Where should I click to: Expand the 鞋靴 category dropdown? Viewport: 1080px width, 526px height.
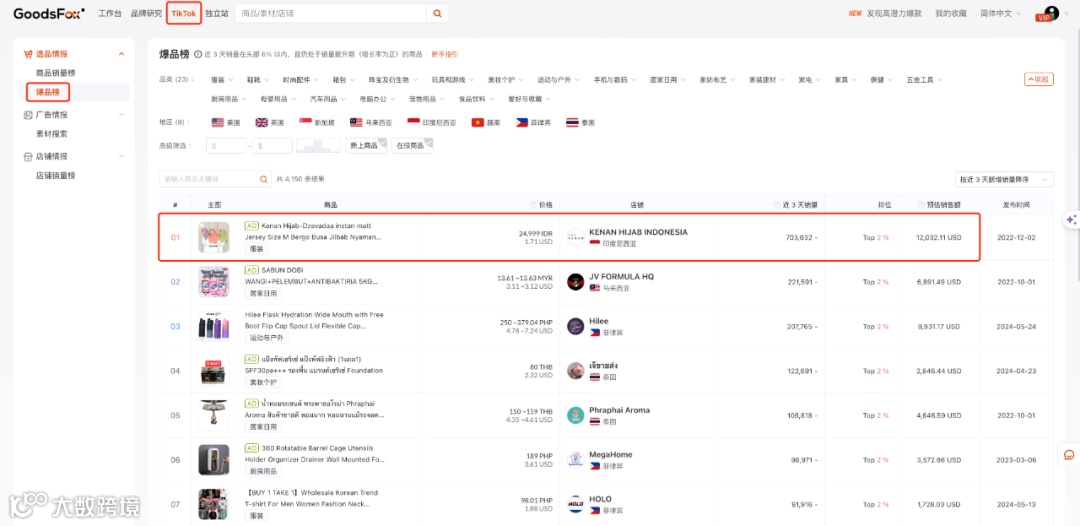point(258,80)
